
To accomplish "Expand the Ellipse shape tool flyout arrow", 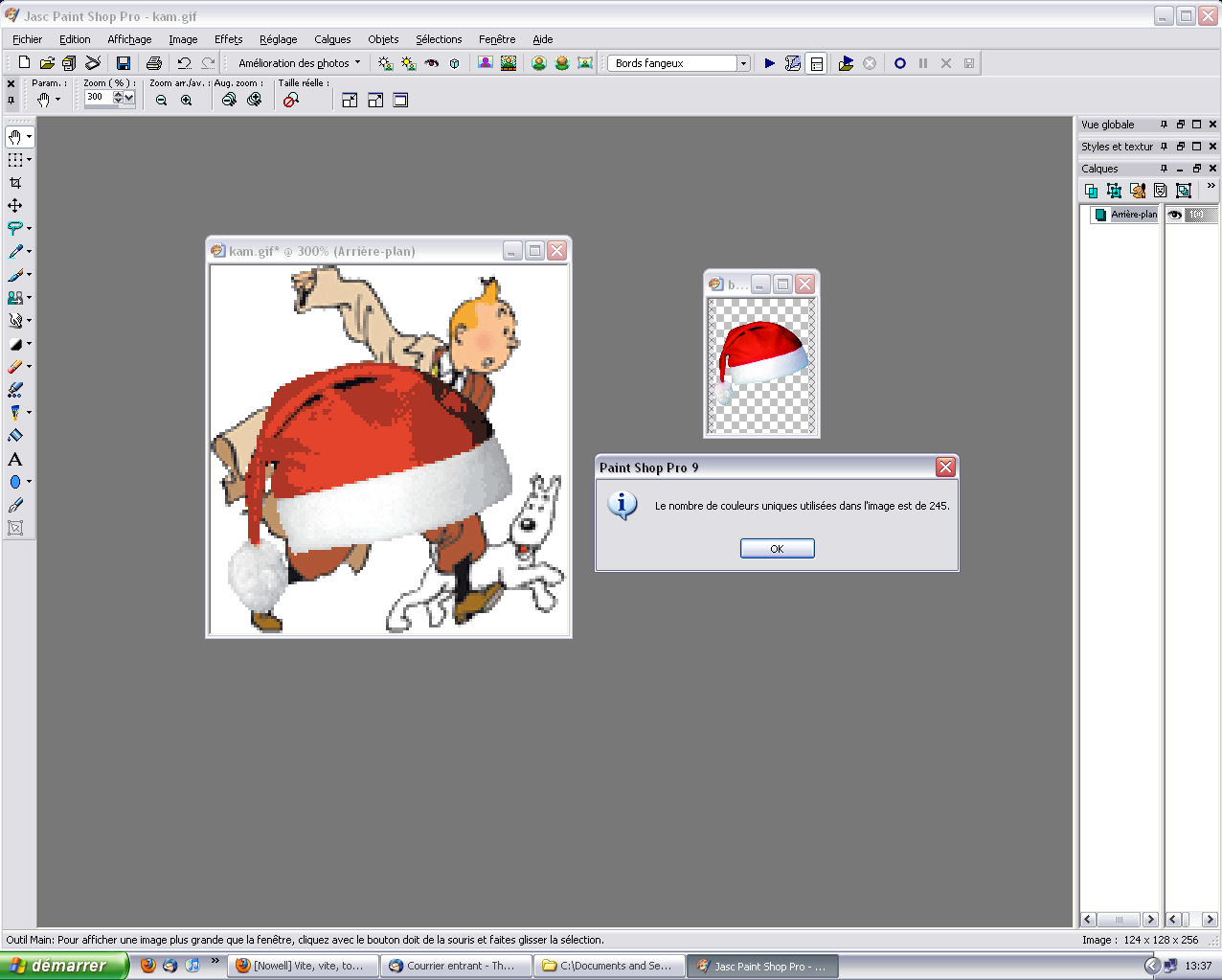I will point(29,482).
